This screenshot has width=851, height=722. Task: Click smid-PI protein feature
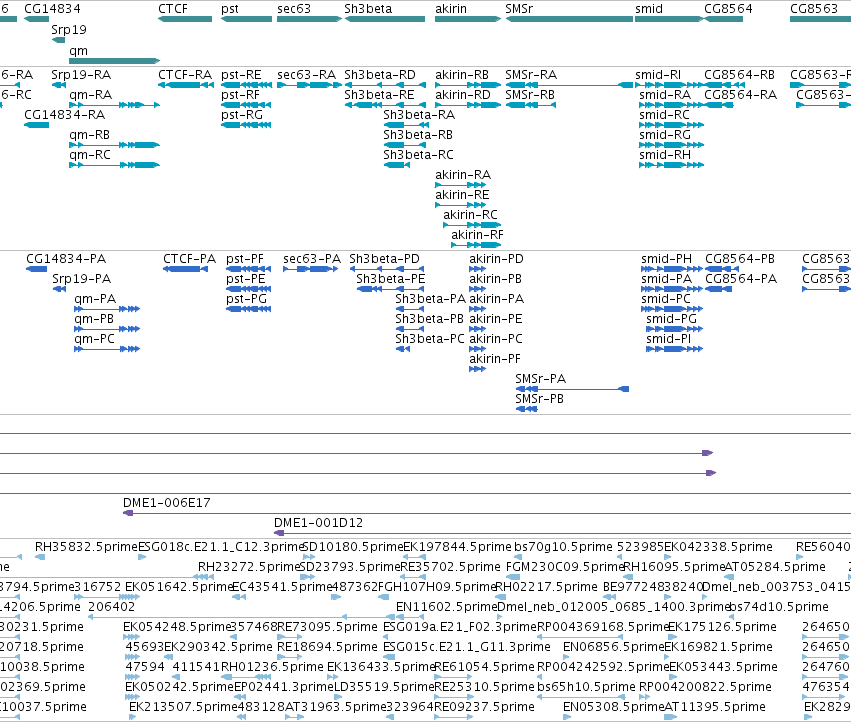[x=674, y=349]
